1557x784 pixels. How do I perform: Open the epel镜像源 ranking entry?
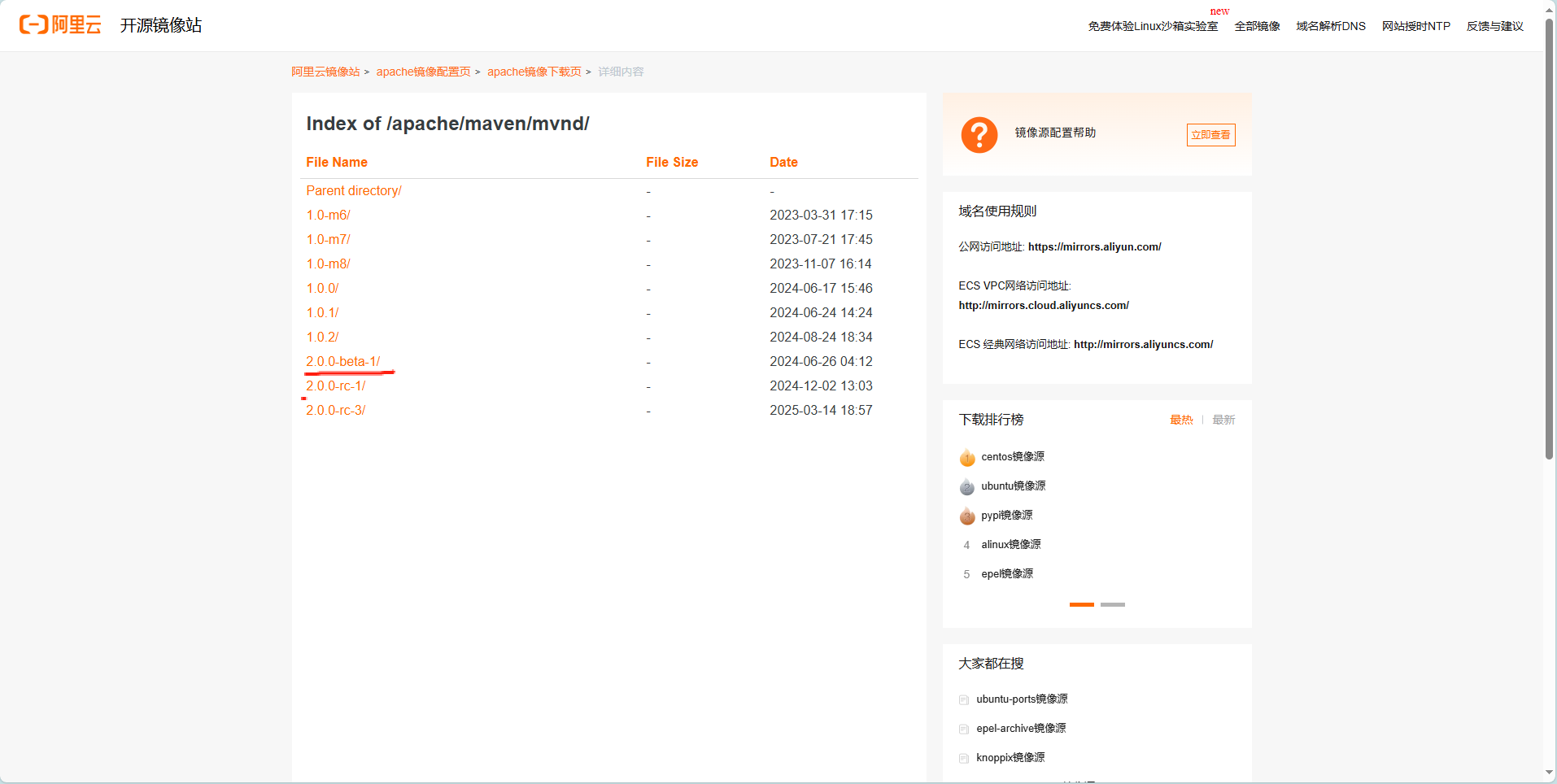point(1006,573)
